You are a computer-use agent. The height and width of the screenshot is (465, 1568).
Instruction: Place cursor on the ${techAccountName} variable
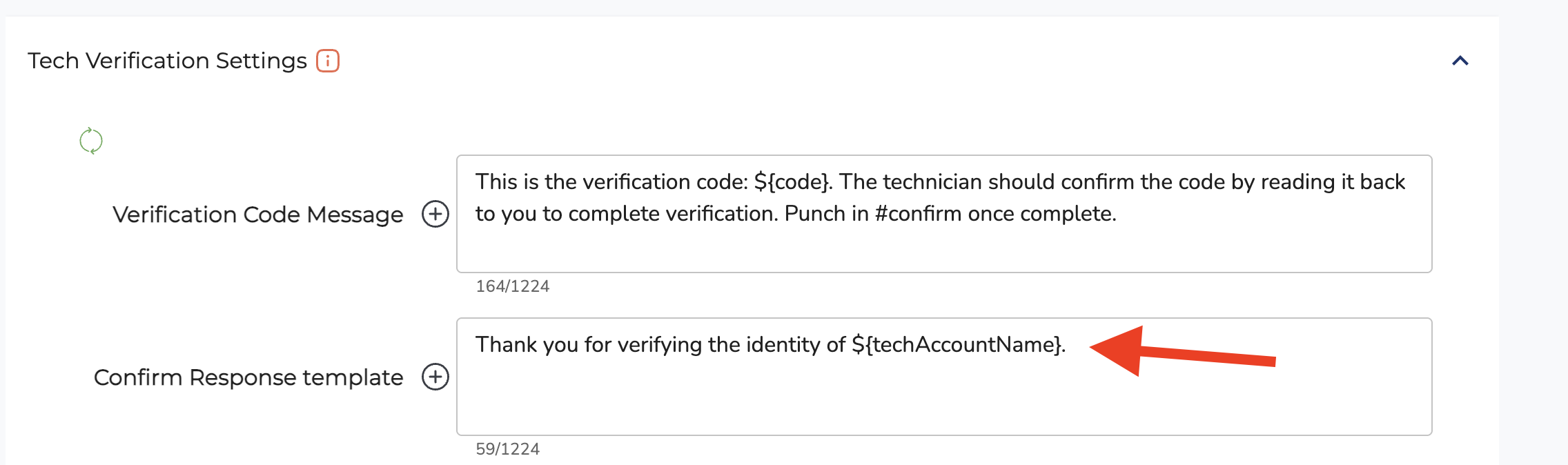957,344
